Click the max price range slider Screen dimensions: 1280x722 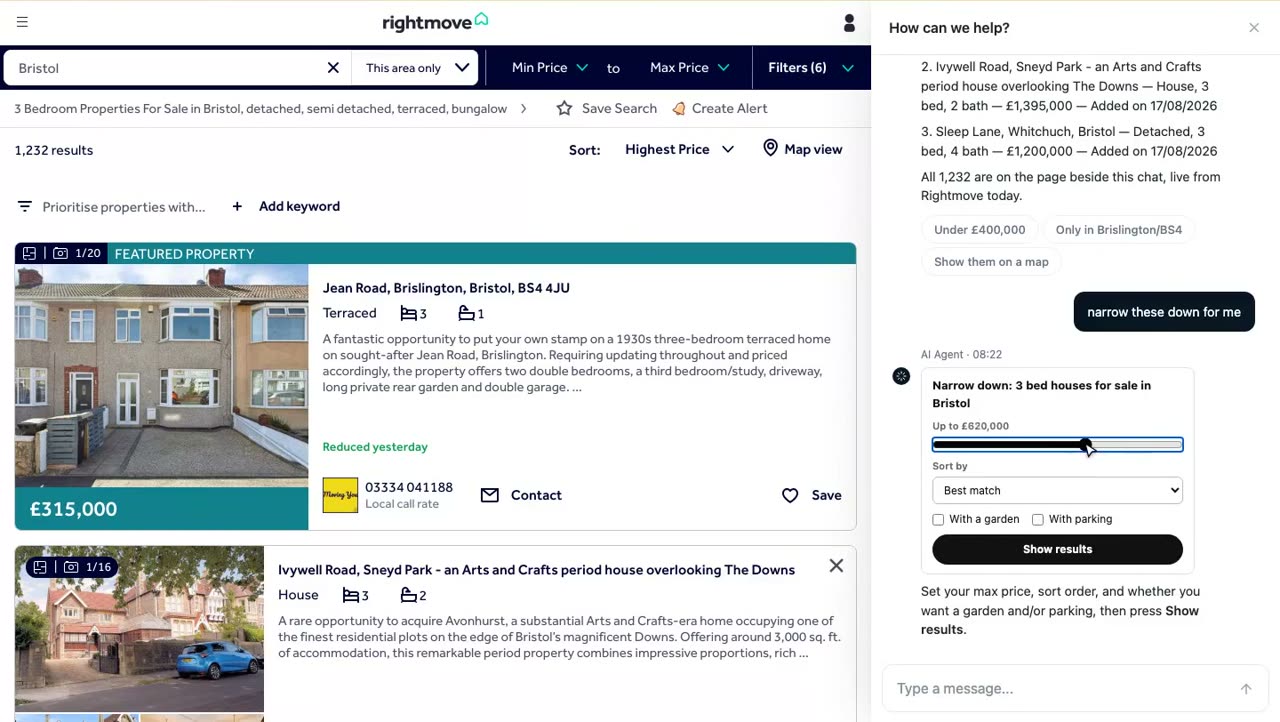[x=1057, y=445]
